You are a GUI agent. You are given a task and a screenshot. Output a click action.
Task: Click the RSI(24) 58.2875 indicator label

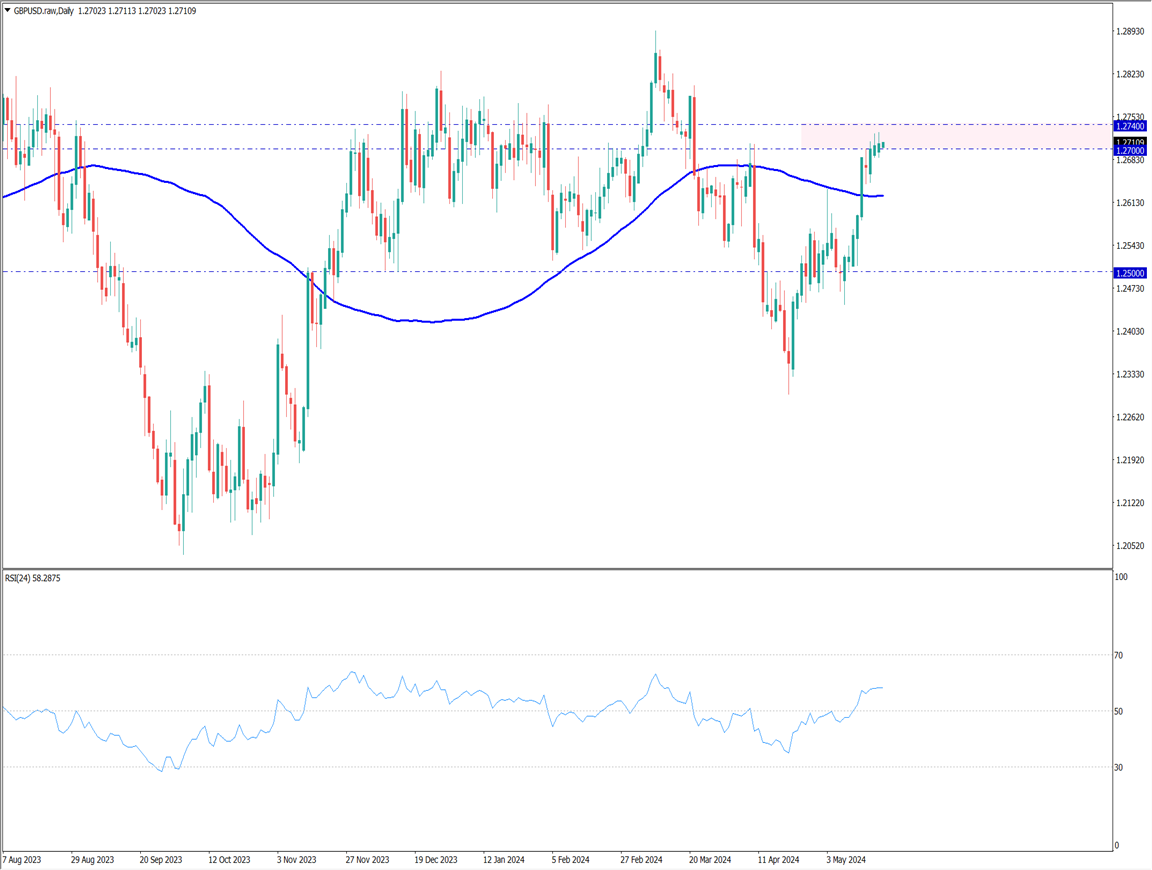click(33, 578)
